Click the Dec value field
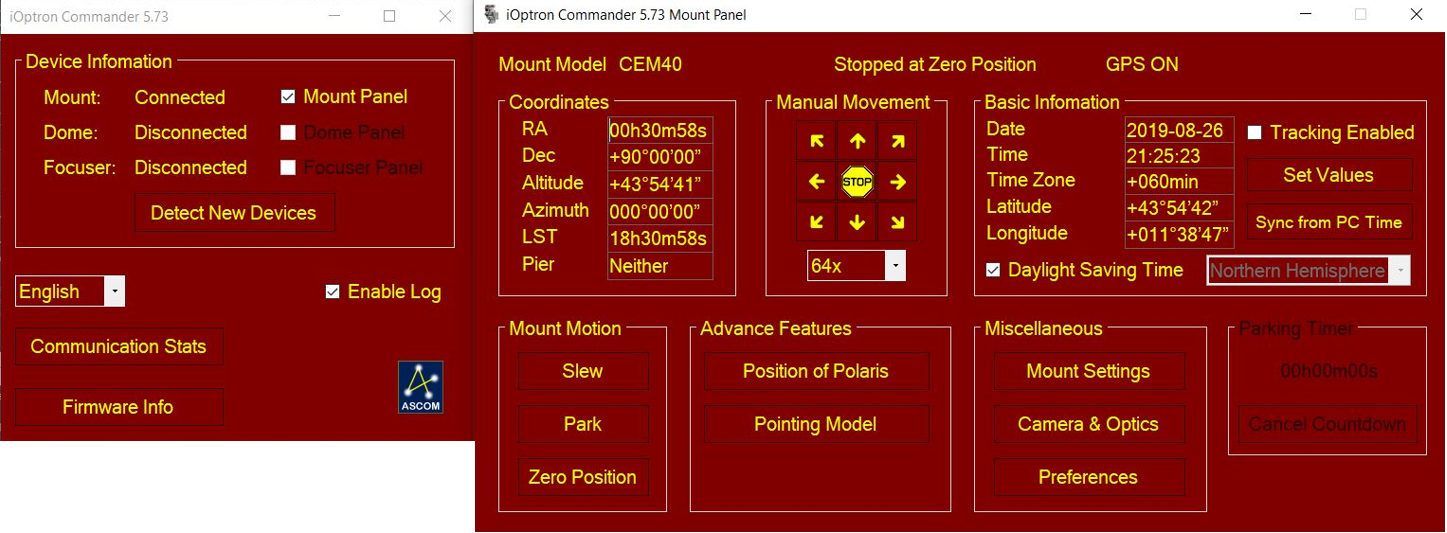Screen dimensions: 1447x533 pyautogui.click(x=660, y=157)
